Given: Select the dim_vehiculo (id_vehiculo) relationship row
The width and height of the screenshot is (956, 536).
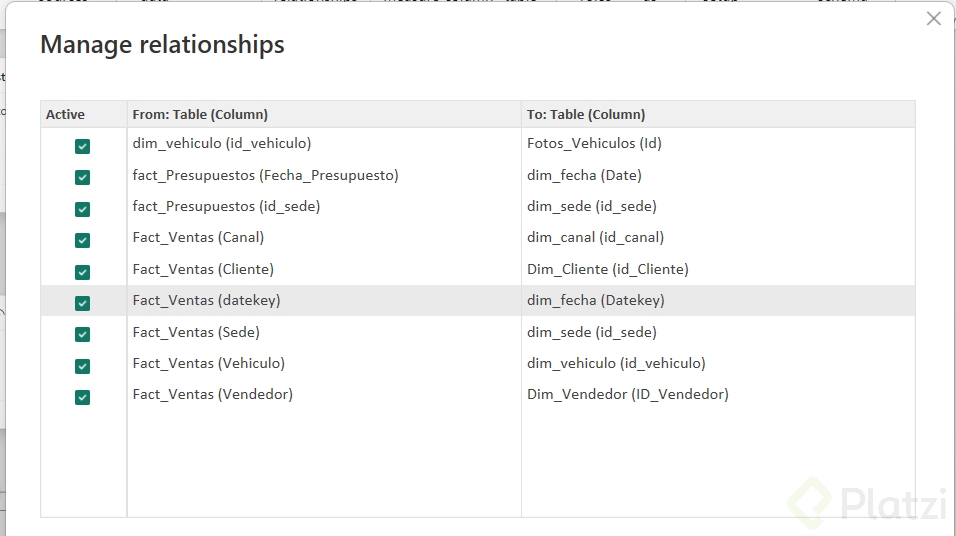Looking at the screenshot, I should pyautogui.click(x=221, y=144).
